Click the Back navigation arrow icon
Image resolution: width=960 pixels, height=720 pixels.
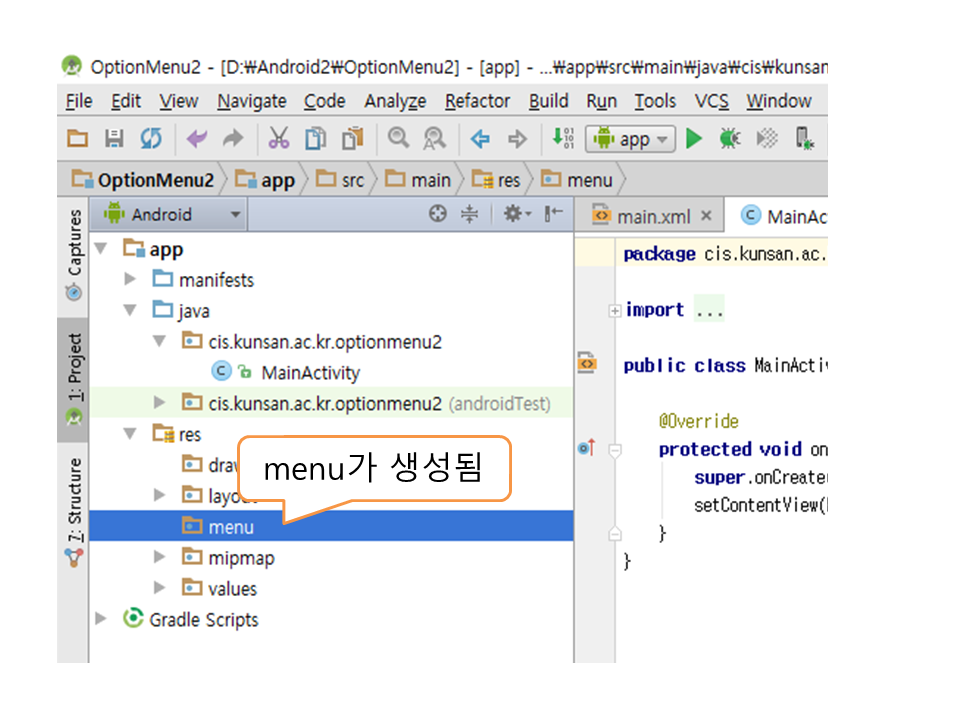[x=480, y=139]
